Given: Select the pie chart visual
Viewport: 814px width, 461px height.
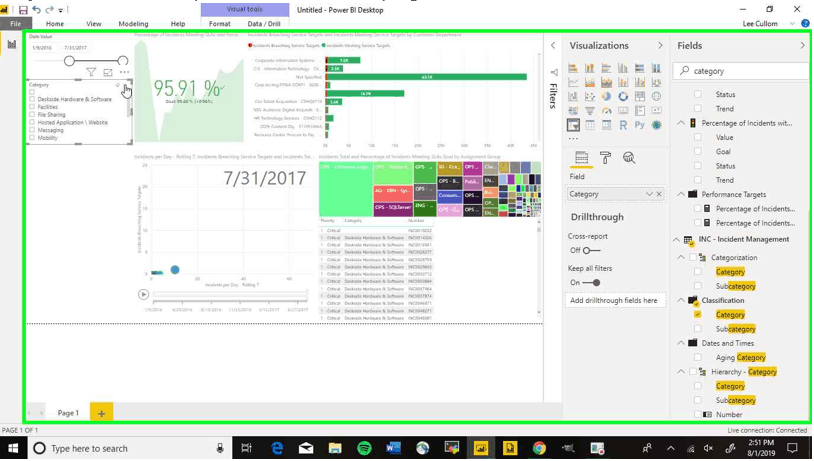Looking at the screenshot, I should tap(606, 96).
